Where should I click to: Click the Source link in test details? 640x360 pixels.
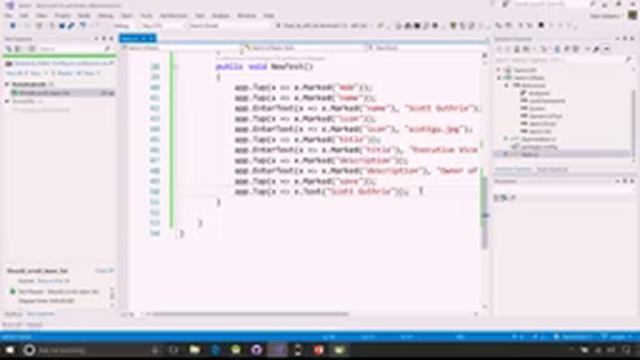coord(53,281)
